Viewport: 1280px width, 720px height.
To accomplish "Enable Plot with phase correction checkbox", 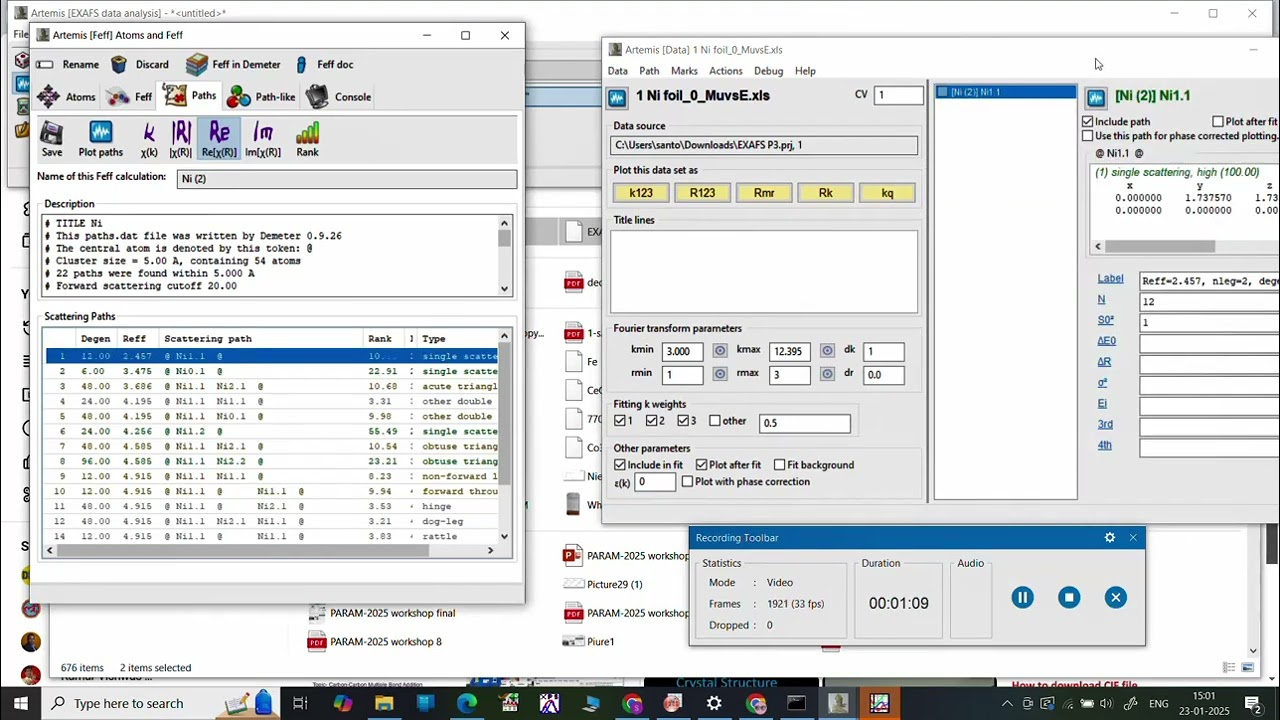I will pyautogui.click(x=687, y=482).
